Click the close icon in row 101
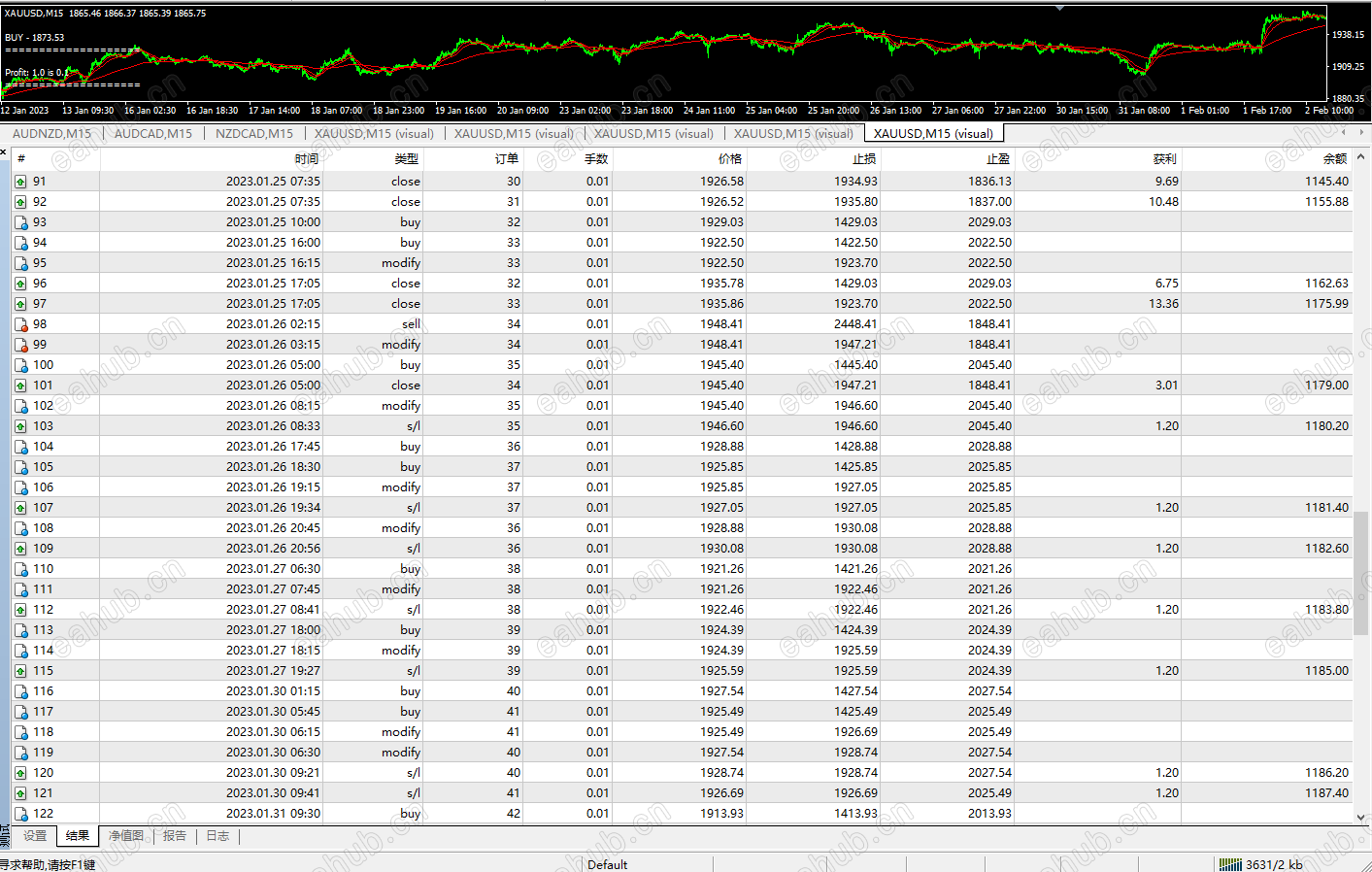Viewport: 1372px width, 872px height. point(20,386)
